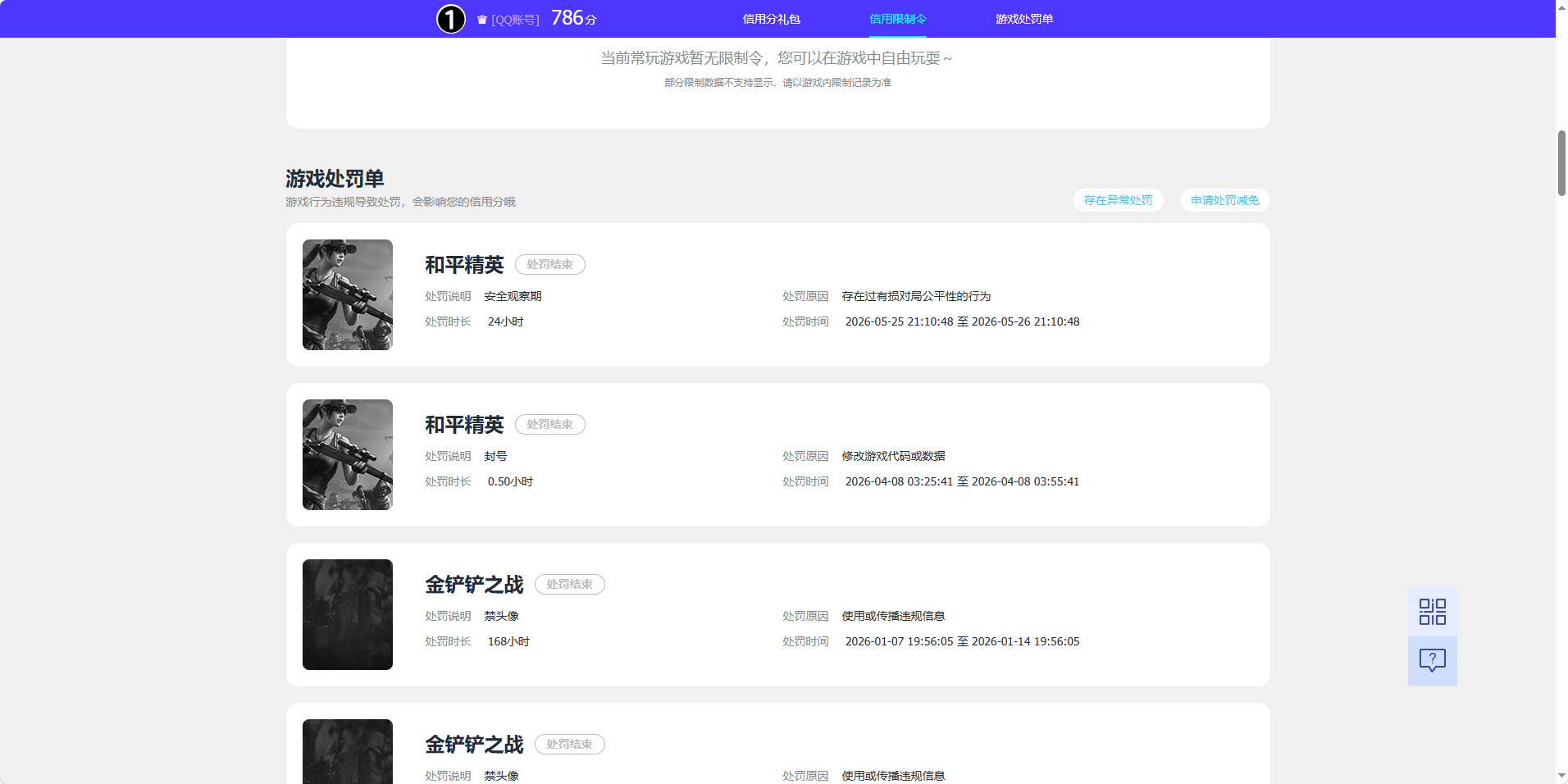
Task: Click the 168小时 duration value
Action: 508,641
